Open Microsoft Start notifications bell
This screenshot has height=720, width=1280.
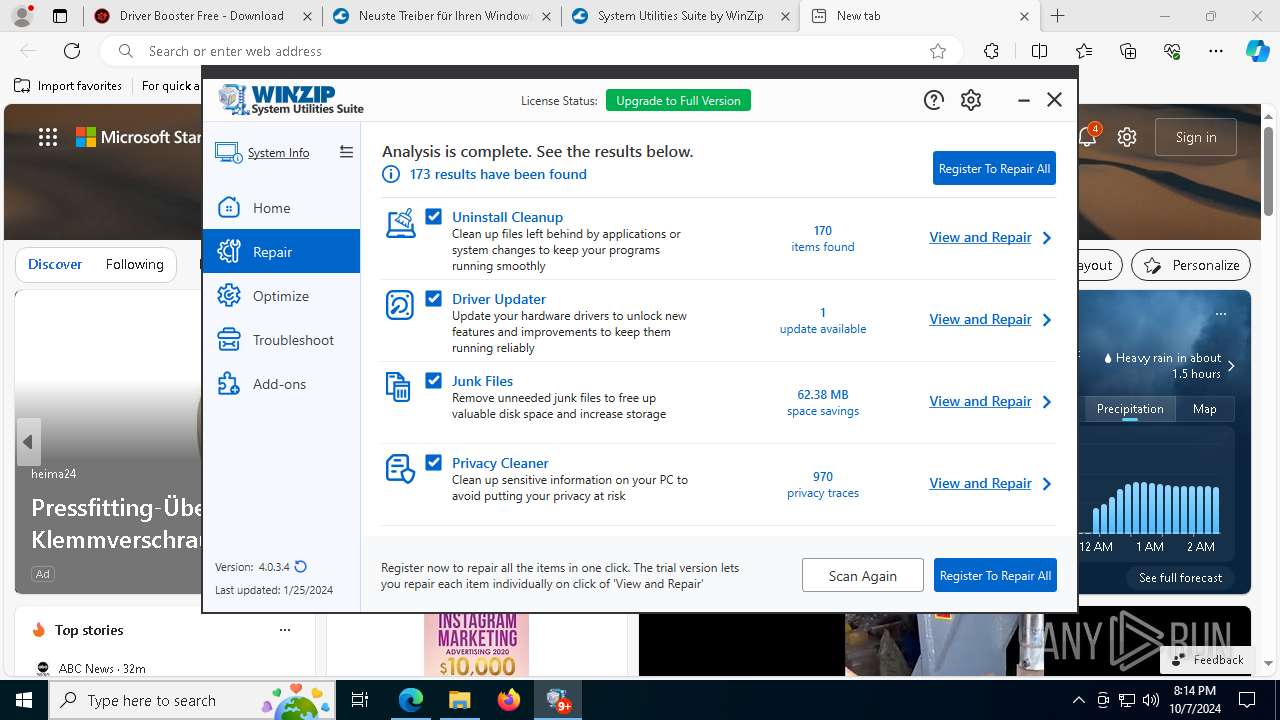pos(1087,137)
